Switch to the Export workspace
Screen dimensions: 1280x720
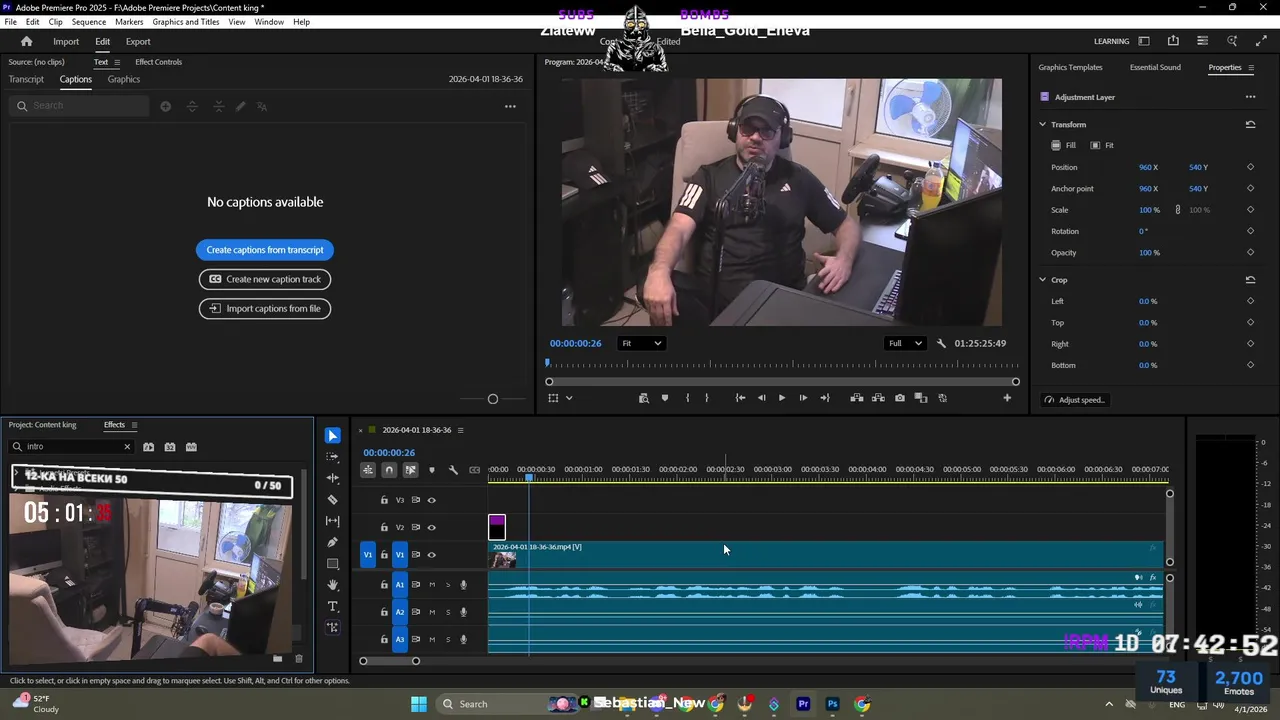[x=138, y=42]
